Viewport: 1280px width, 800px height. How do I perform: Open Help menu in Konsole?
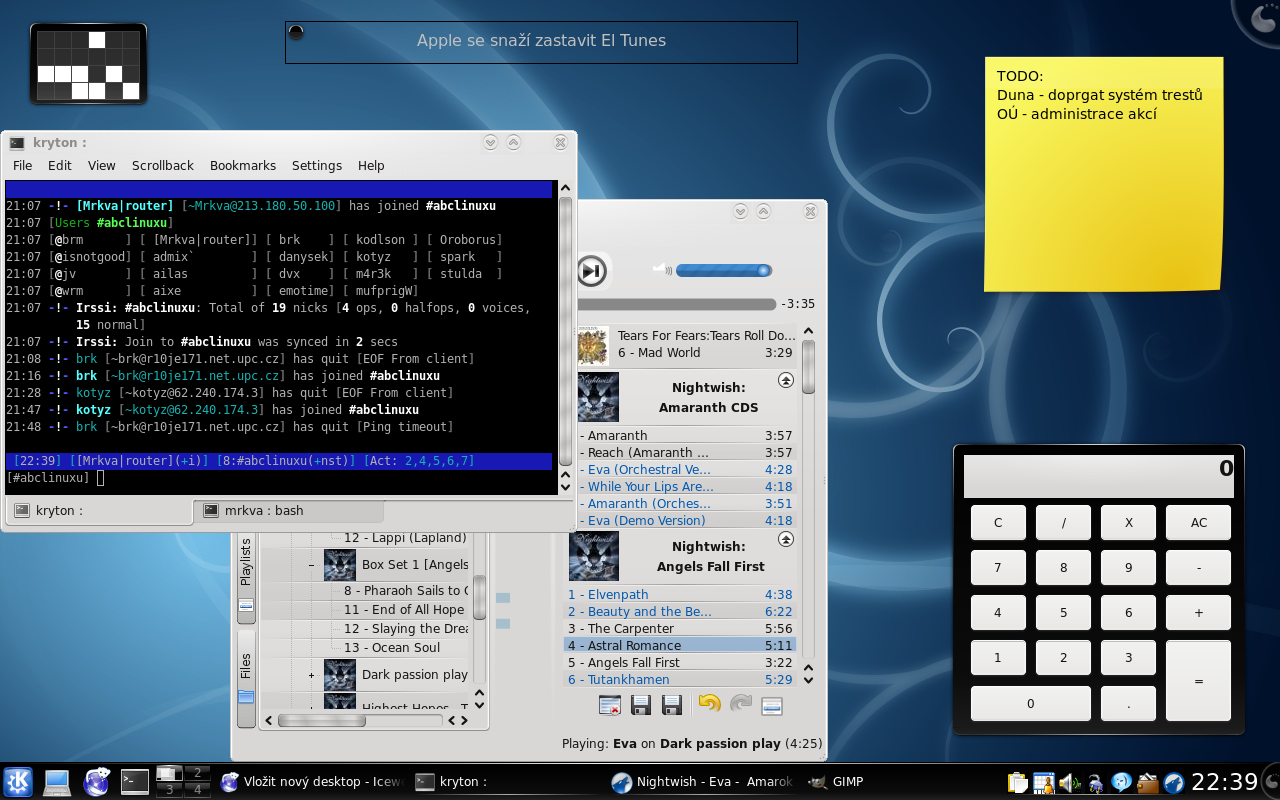pos(371,165)
